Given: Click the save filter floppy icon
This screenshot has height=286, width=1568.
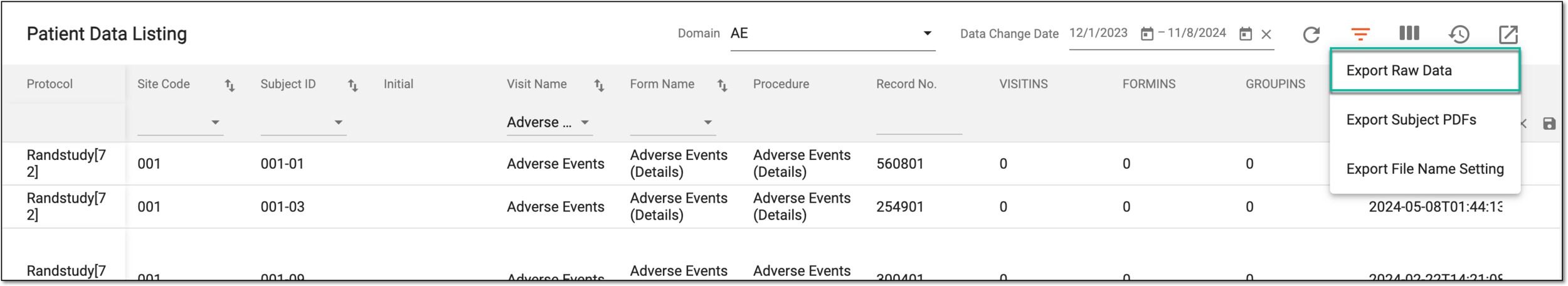Looking at the screenshot, I should click(1549, 124).
